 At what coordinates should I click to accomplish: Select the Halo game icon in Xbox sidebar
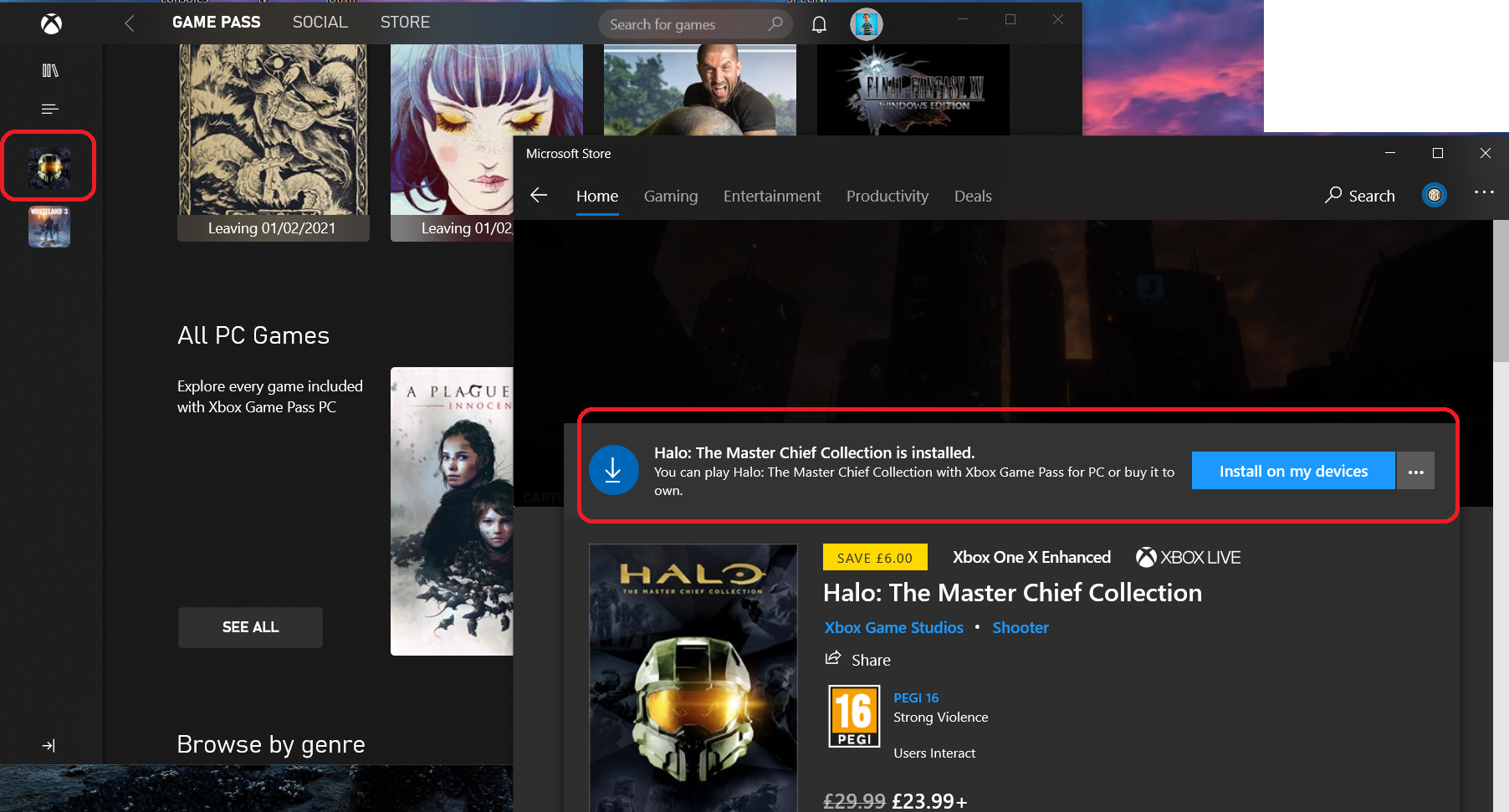click(49, 166)
